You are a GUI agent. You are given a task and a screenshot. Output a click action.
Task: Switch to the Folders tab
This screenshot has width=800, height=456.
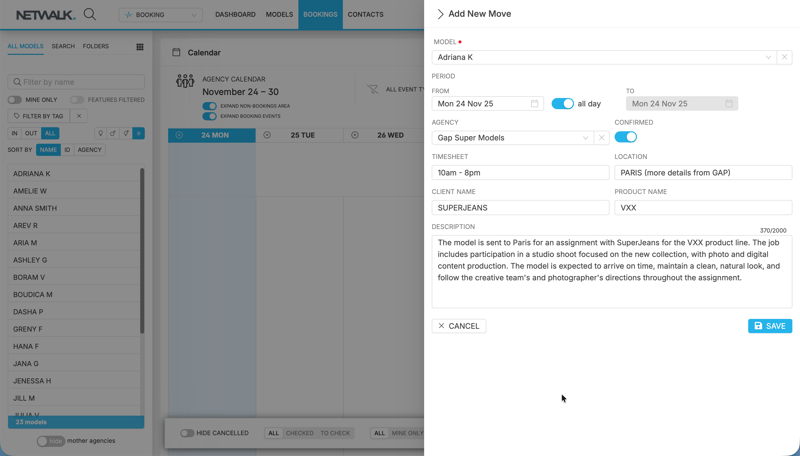point(96,46)
